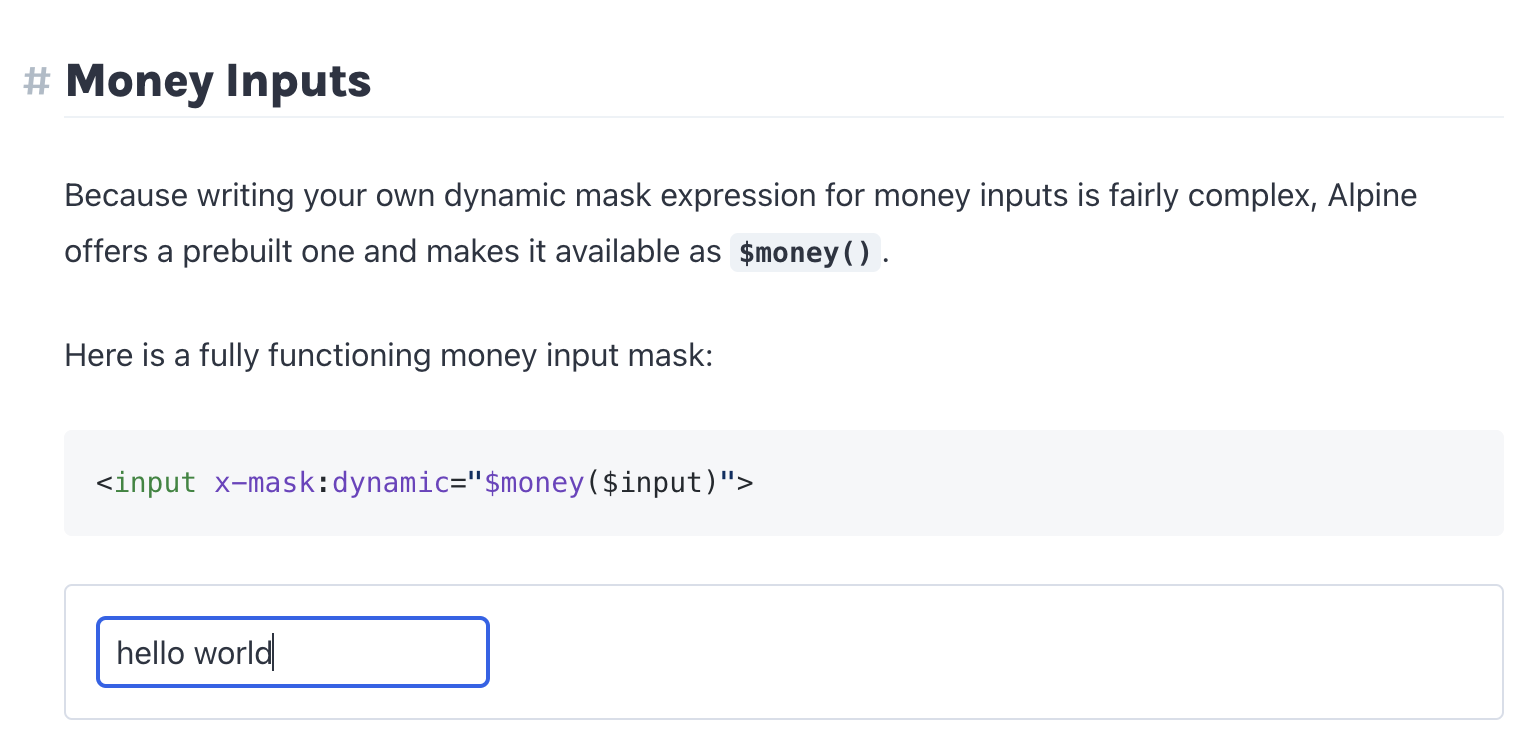Click the # anchor icon beside Money Inputs
The image size is (1538, 746).
coord(36,82)
